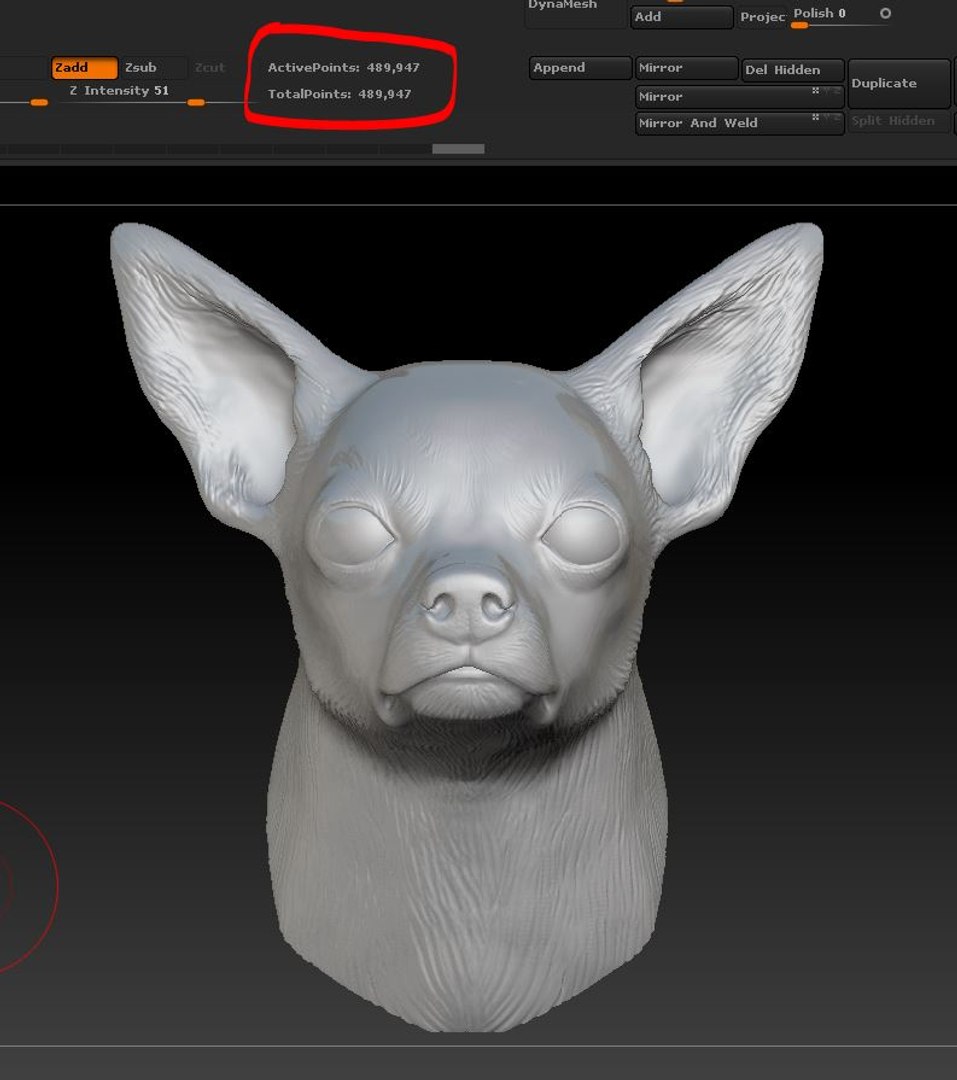Toggle the X axis icon on Mirror

pos(816,90)
